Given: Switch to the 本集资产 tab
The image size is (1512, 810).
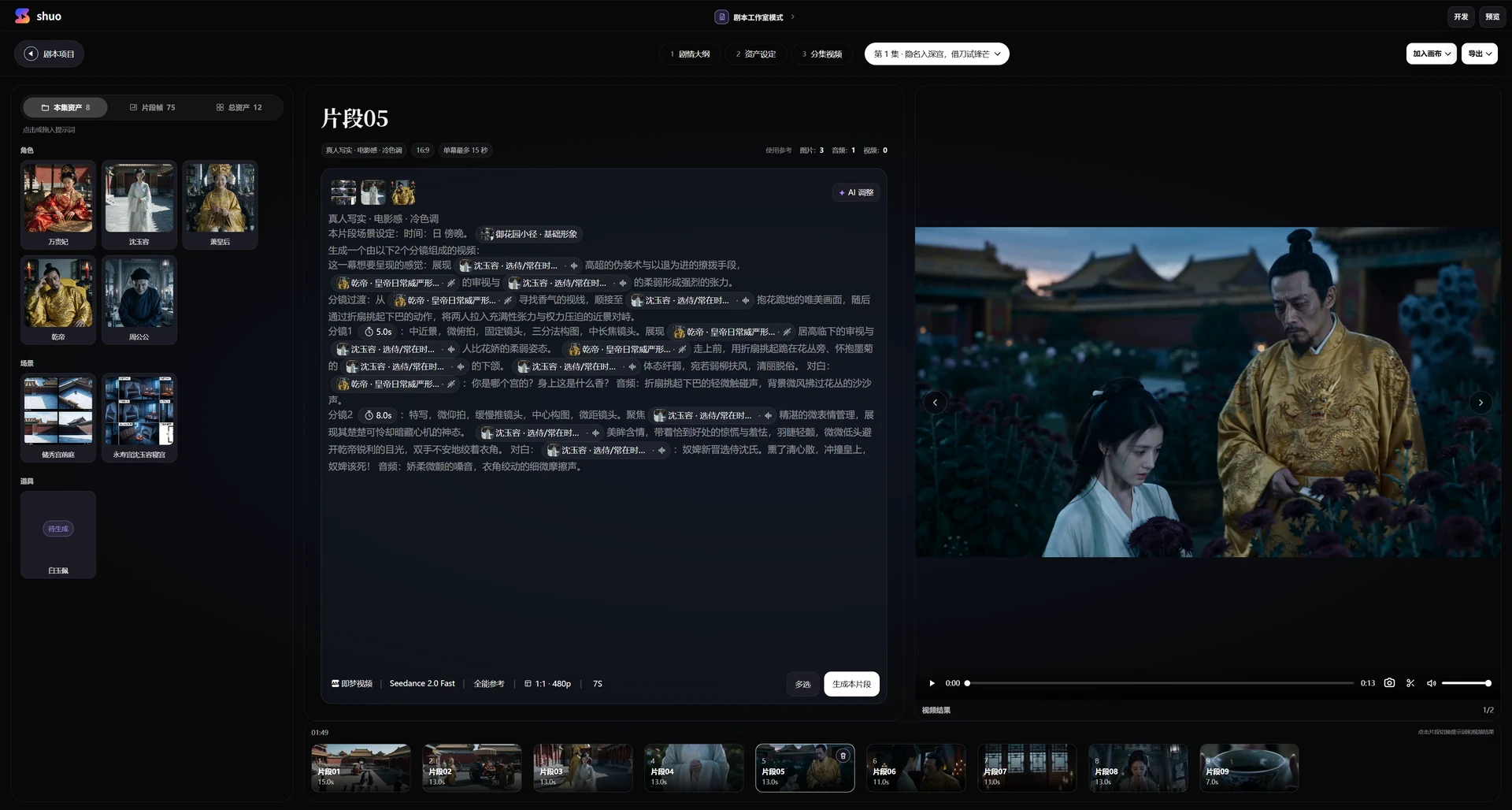Looking at the screenshot, I should (x=66, y=107).
